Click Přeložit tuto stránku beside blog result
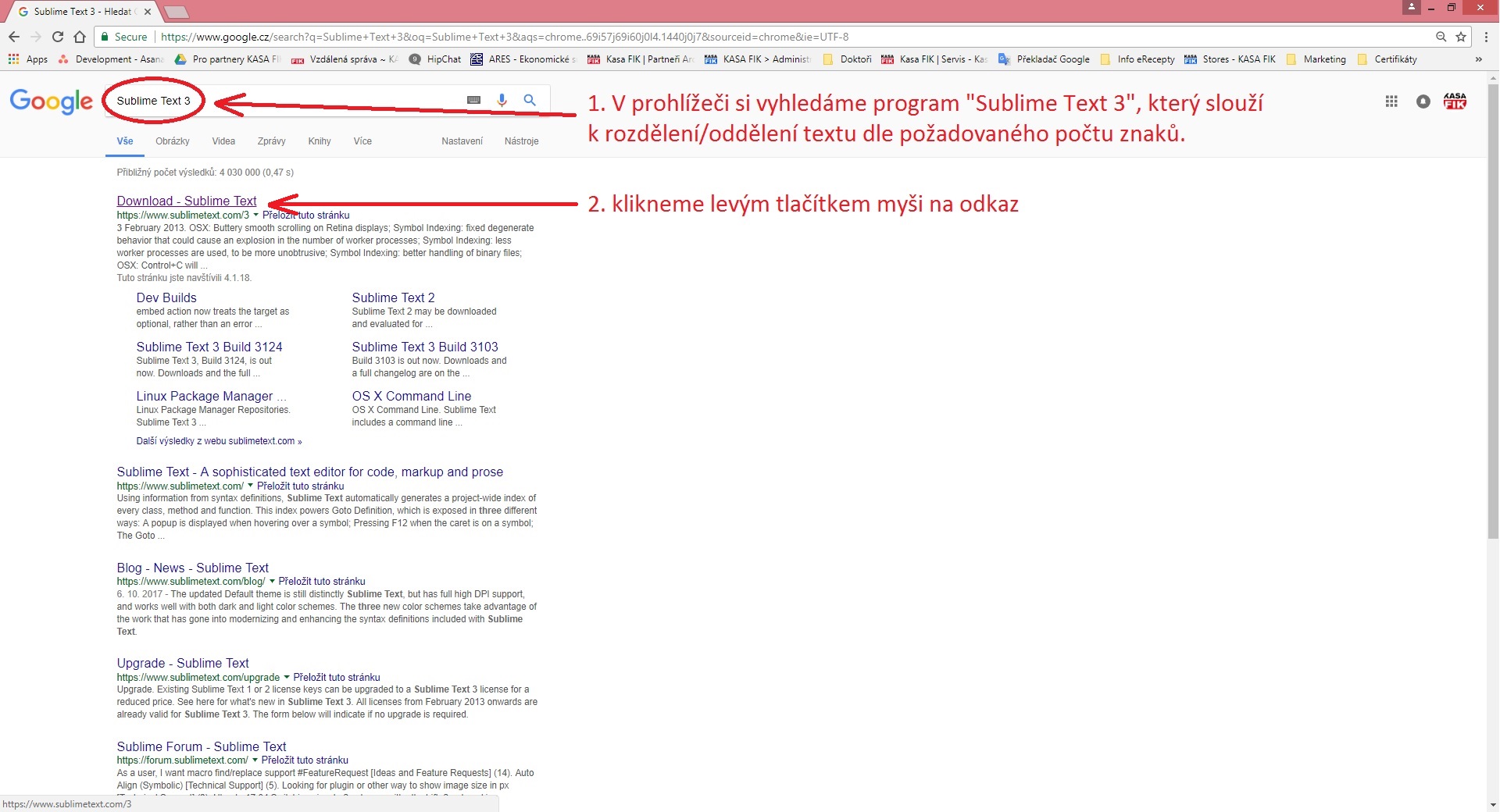This screenshot has width=1500, height=812. tap(322, 581)
